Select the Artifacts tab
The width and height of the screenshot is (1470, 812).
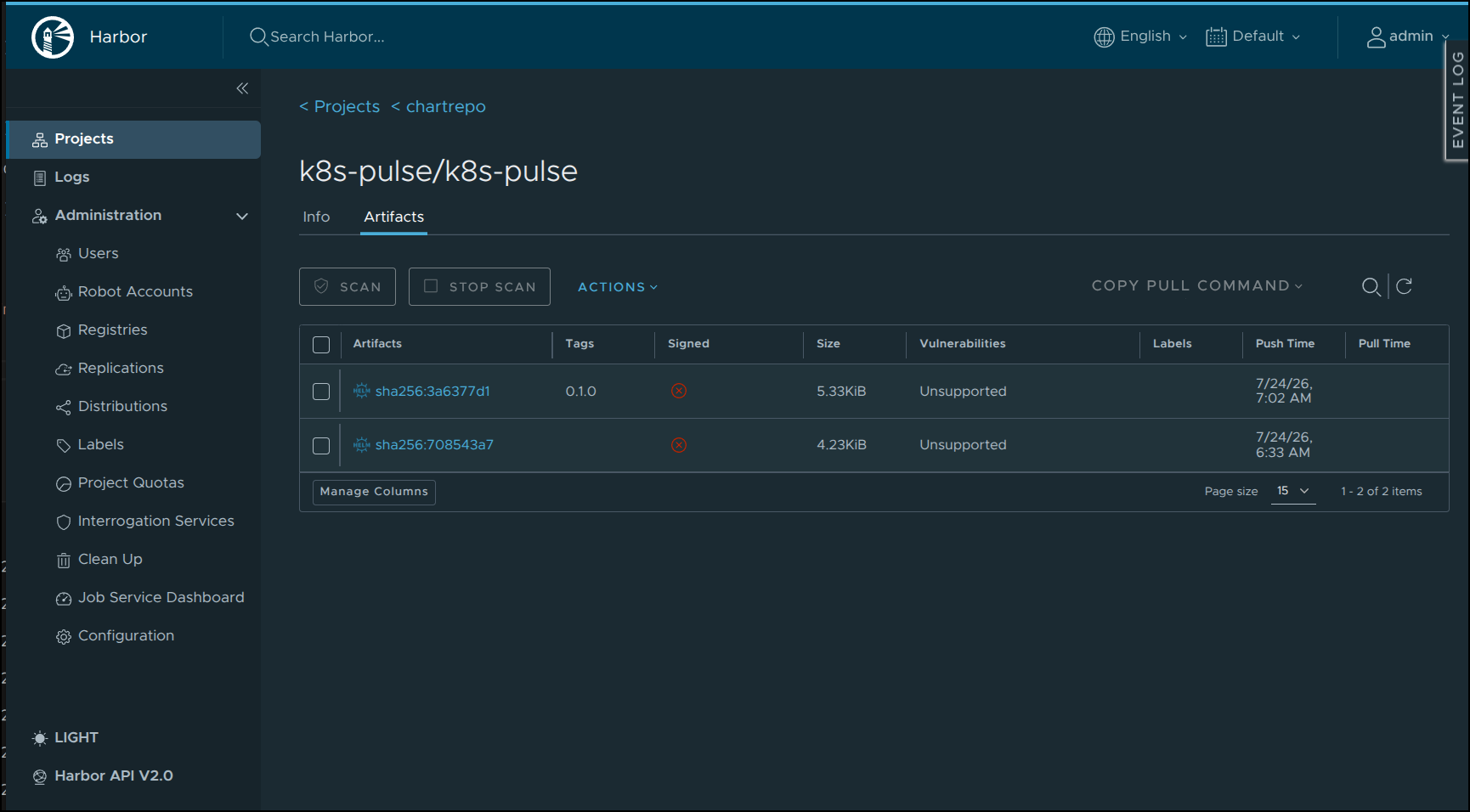pyautogui.click(x=393, y=217)
